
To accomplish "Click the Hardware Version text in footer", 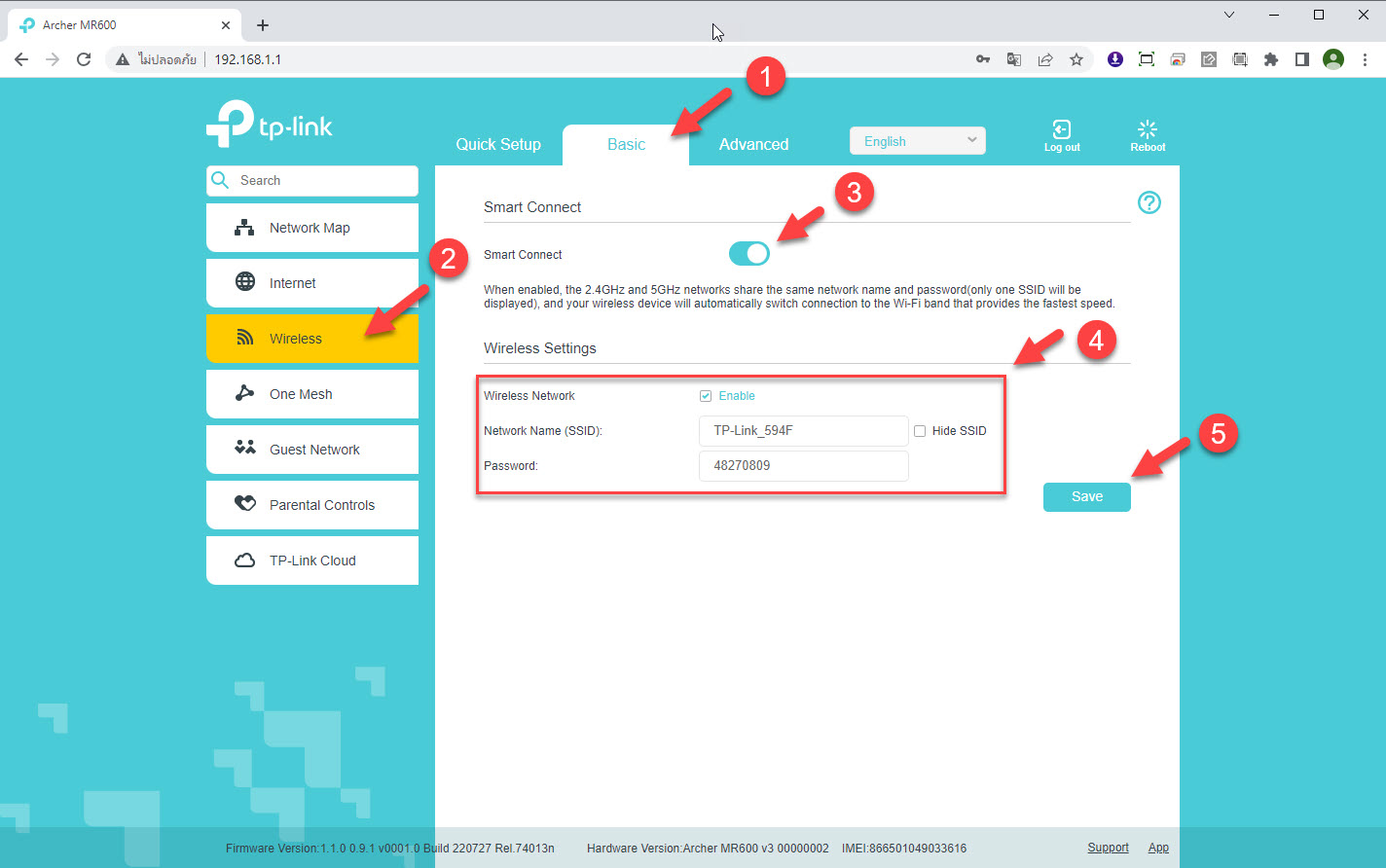I will pos(708,849).
